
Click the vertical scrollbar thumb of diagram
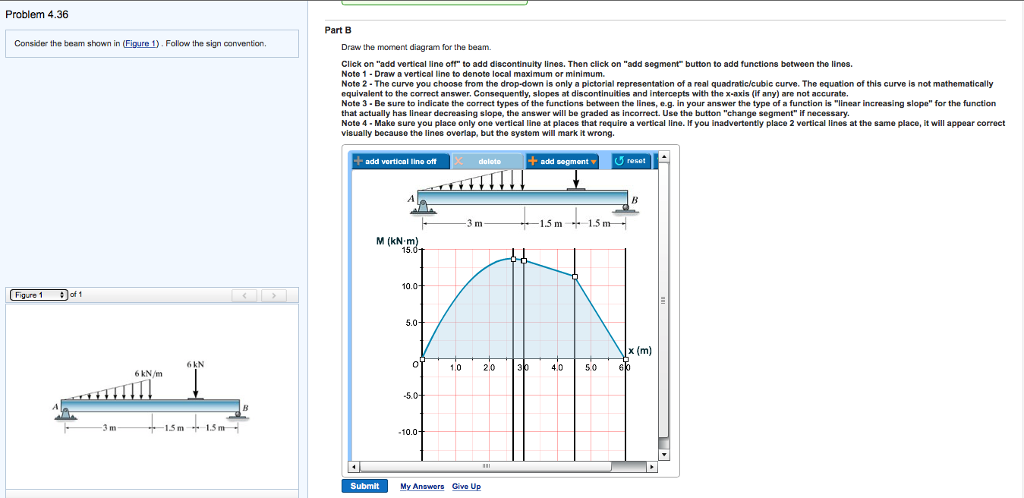tap(664, 300)
